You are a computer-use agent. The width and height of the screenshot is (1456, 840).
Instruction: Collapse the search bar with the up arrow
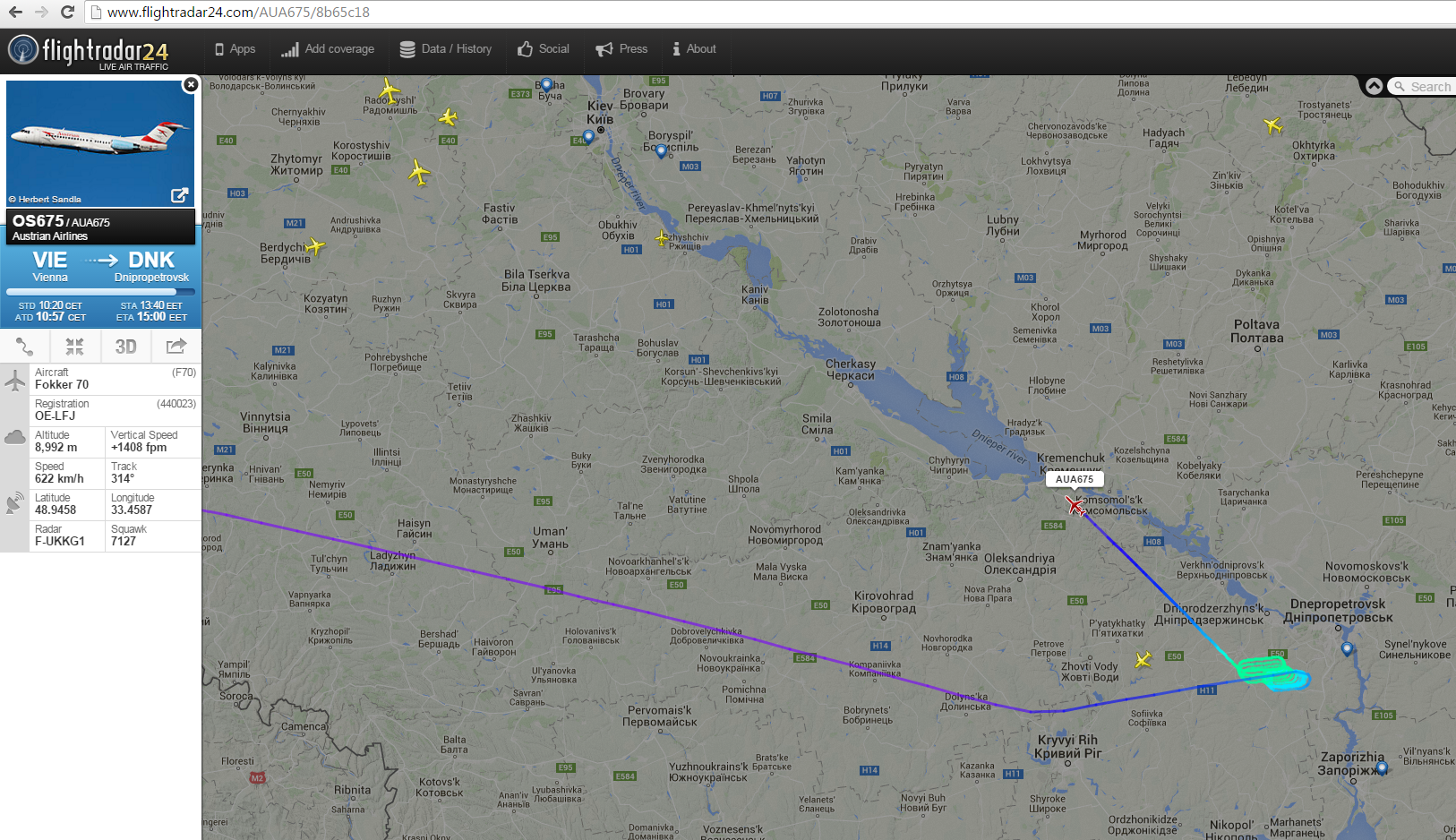pyautogui.click(x=1375, y=86)
